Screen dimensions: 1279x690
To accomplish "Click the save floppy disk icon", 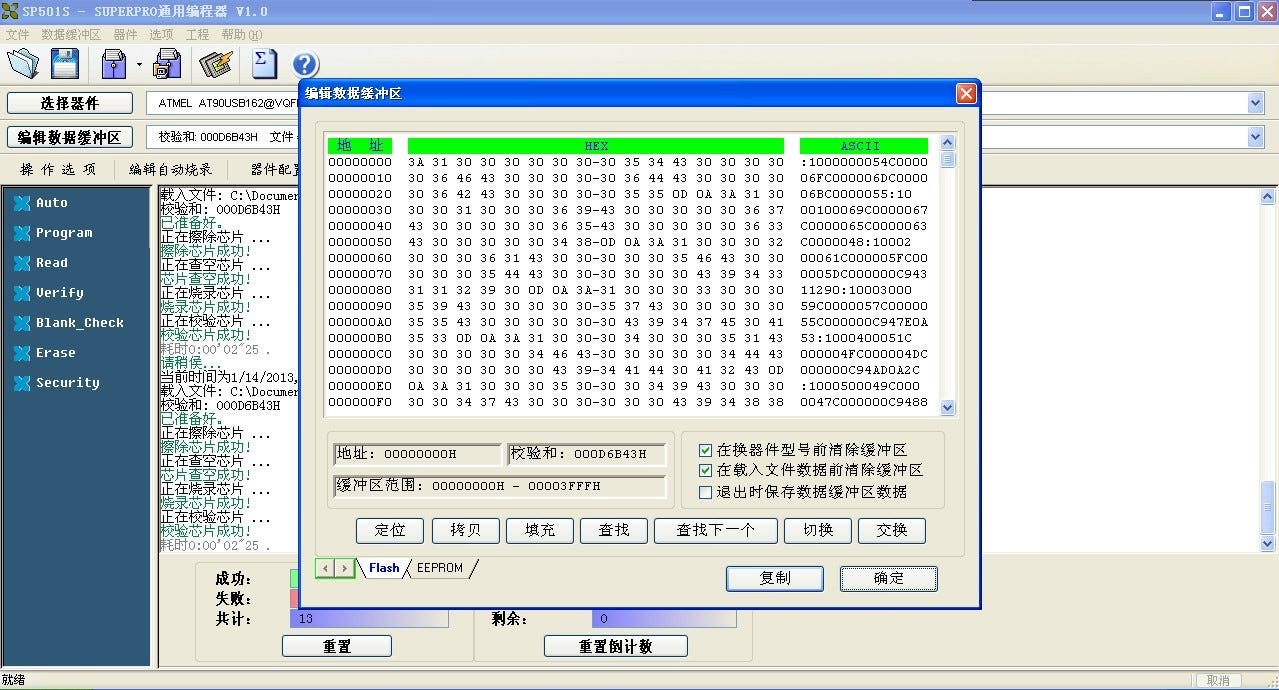I will click(x=65, y=64).
